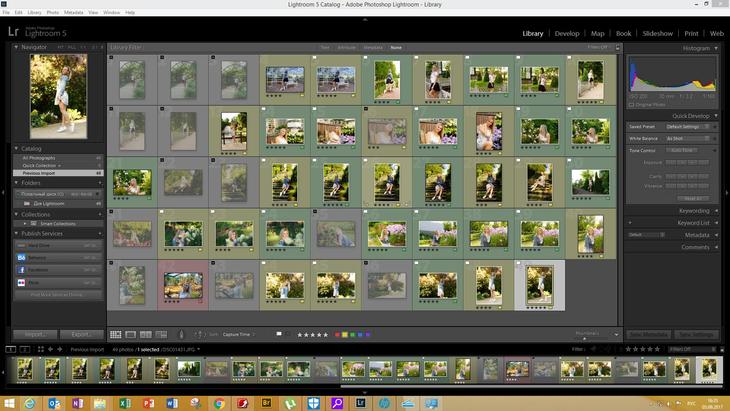Launch Google Chrome from the taskbar
The width and height of the screenshot is (730, 411).
219,403
